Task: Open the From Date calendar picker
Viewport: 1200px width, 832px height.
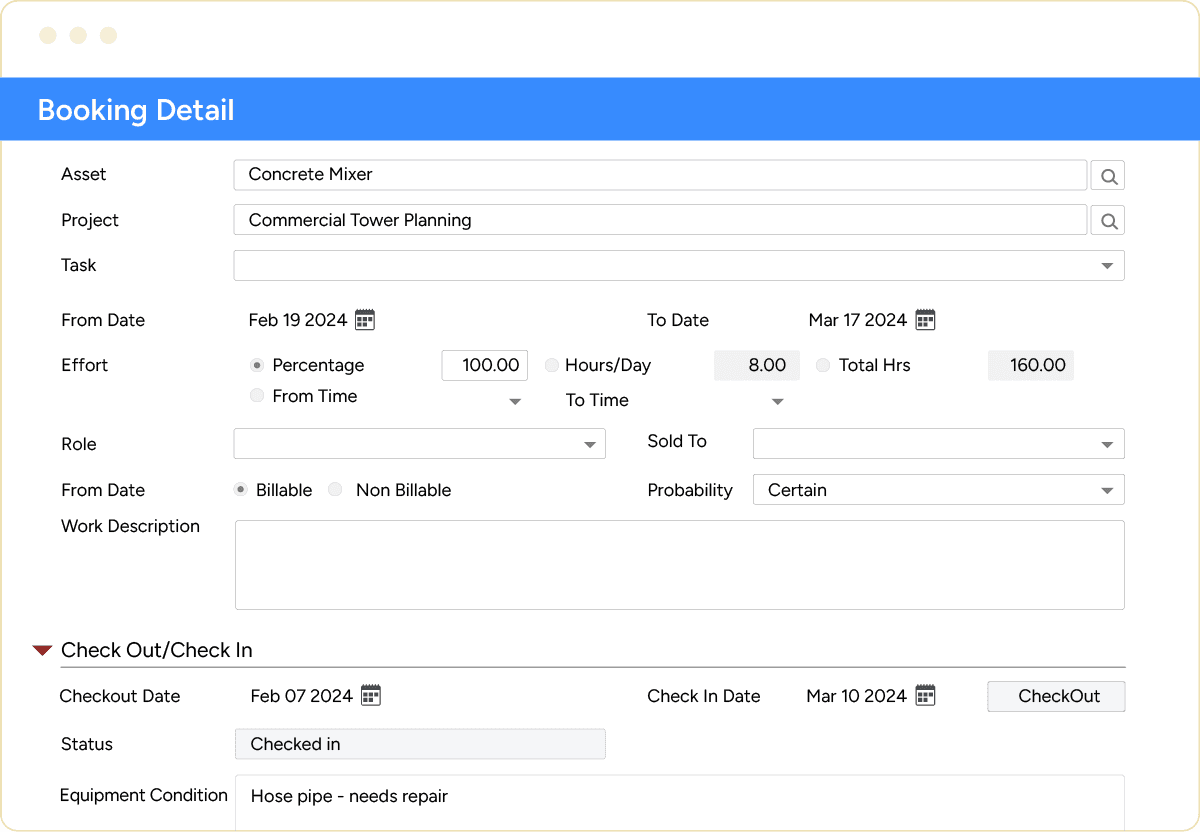Action: coord(365,319)
